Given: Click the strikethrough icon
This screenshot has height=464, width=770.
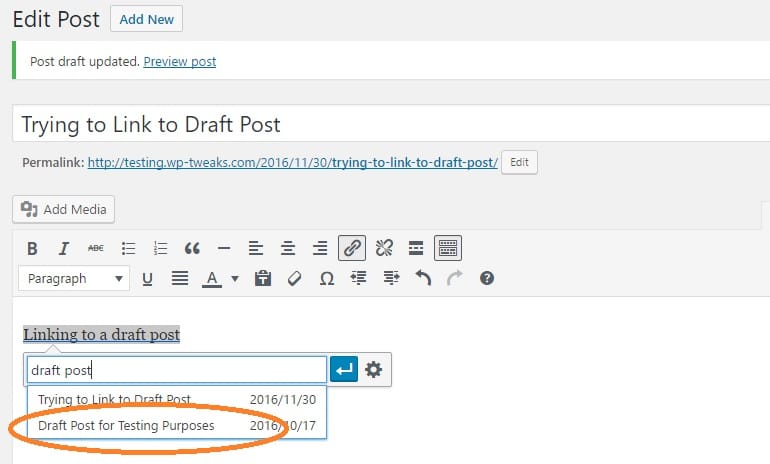Looking at the screenshot, I should point(96,248).
